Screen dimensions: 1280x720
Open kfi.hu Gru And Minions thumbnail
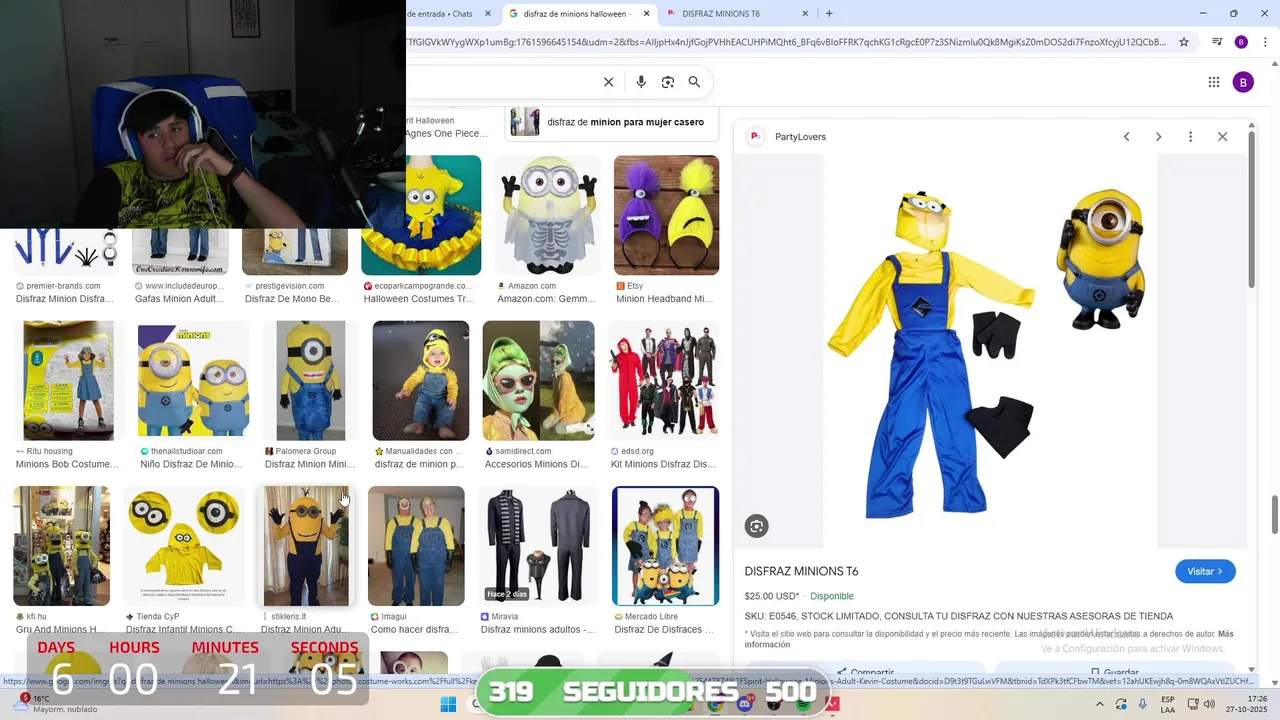coord(61,546)
